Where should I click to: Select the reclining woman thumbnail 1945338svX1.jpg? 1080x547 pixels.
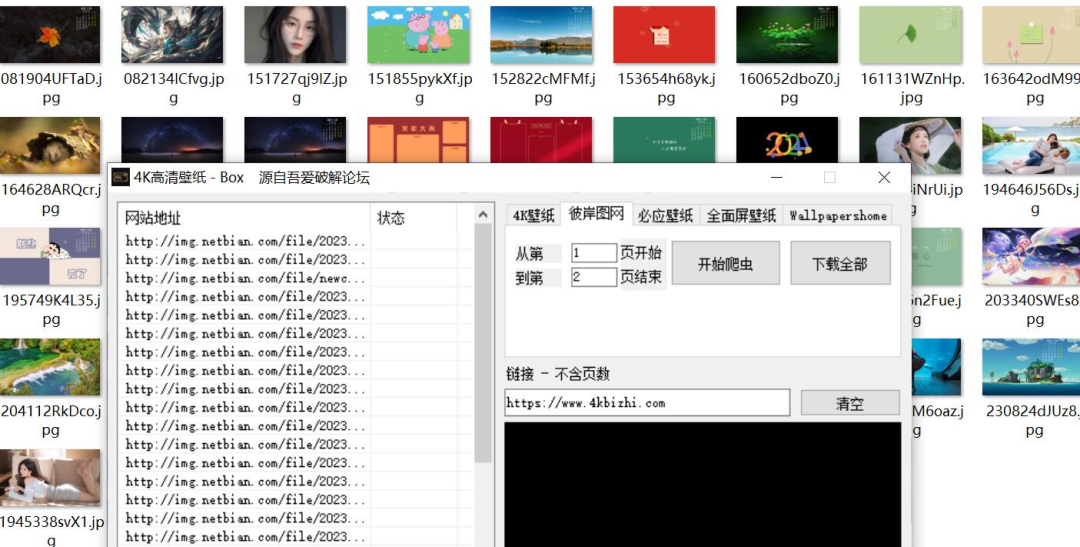pos(50,478)
